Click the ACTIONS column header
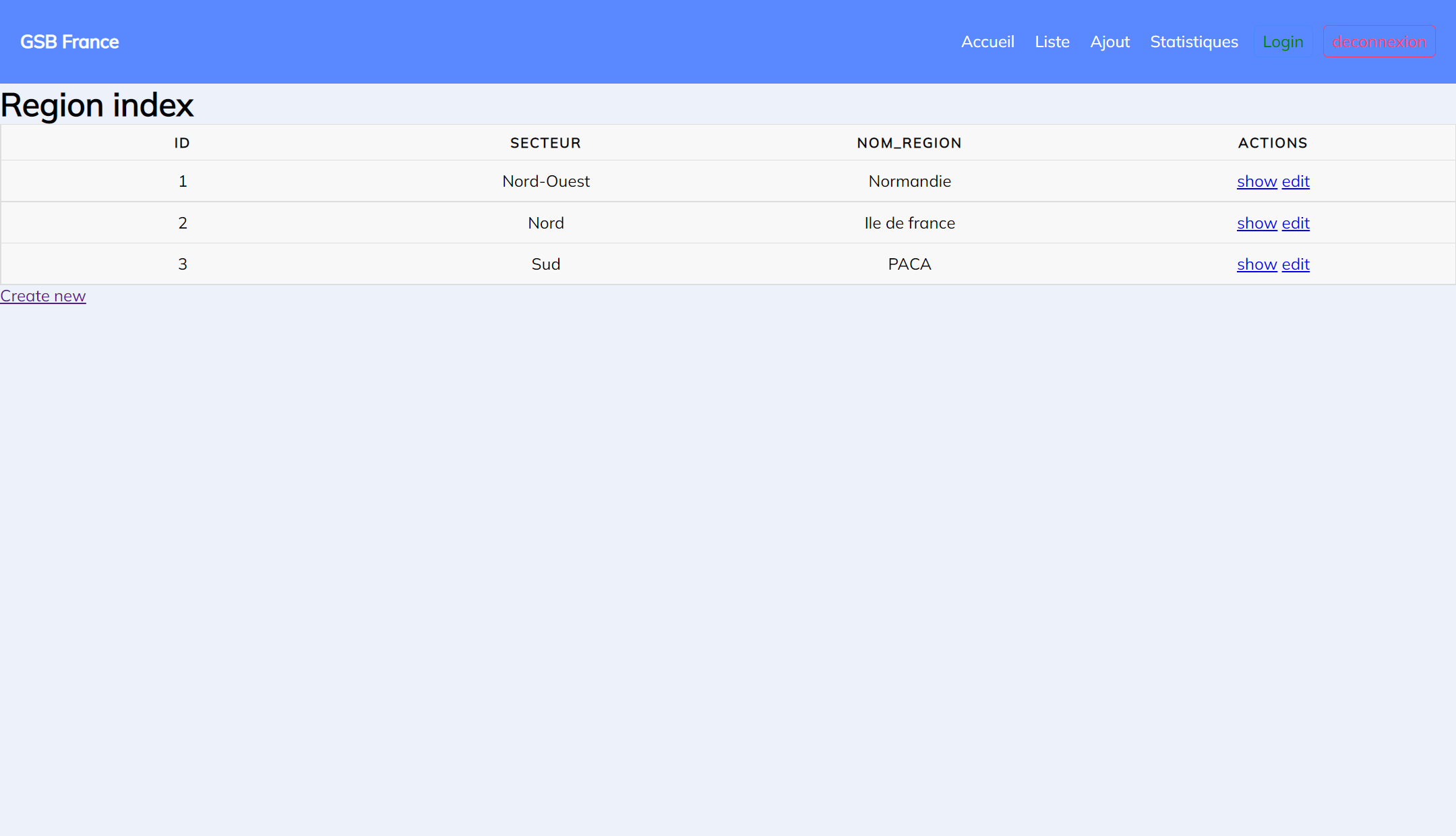 click(x=1272, y=143)
